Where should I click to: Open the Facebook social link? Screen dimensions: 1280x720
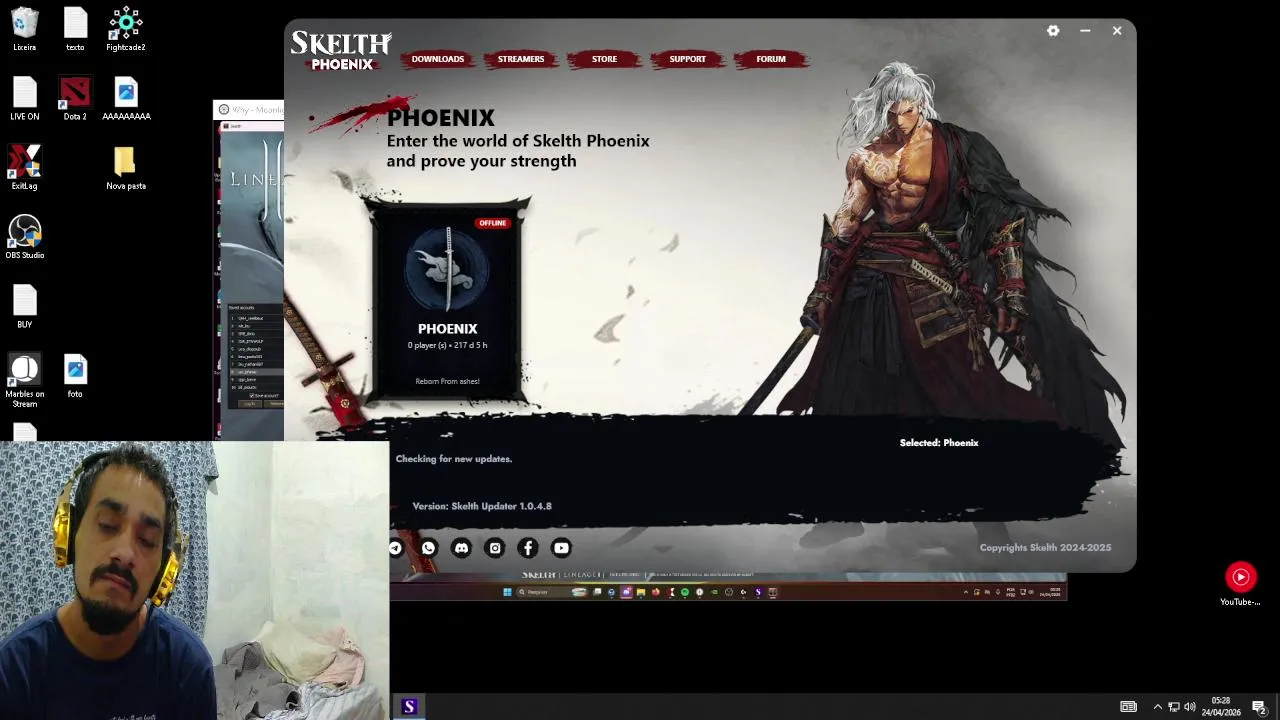click(x=528, y=548)
